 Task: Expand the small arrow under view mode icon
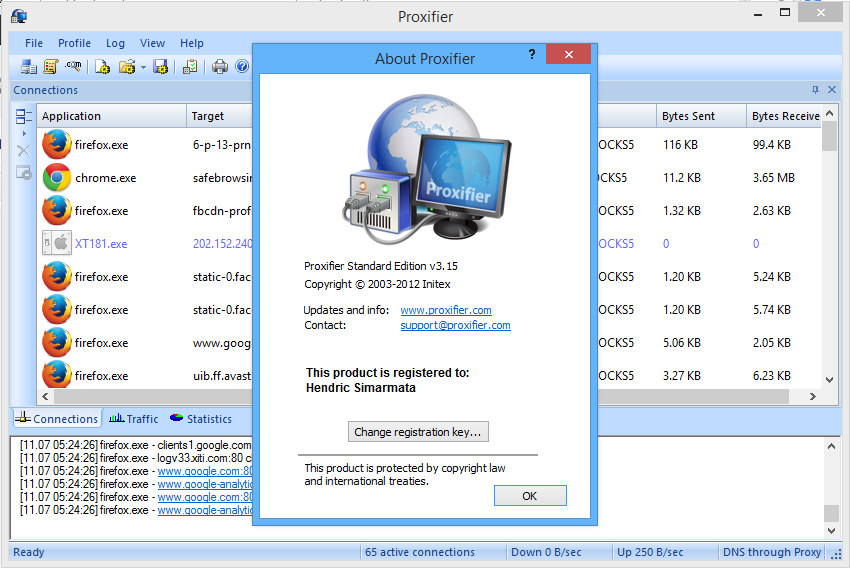point(24,133)
